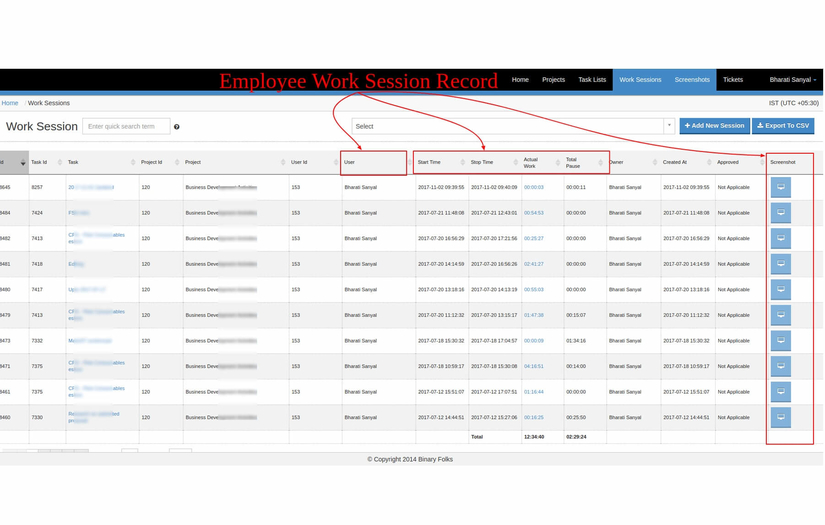
Task: Open Bharati Sanyal user menu
Action: tap(792, 80)
